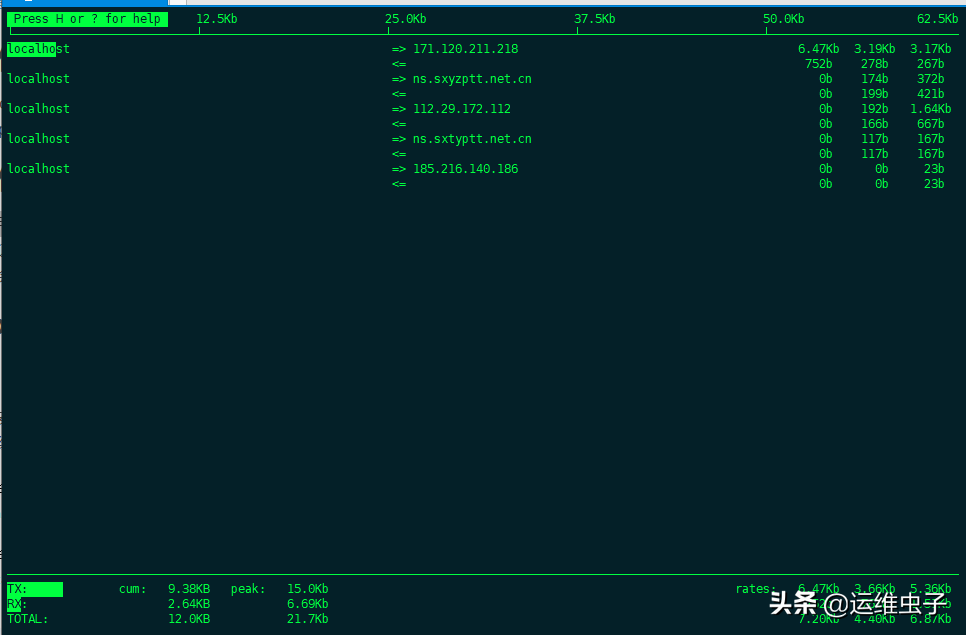Select the ns.sxtyptt.net.cn host row
The image size is (966, 635).
[471, 138]
